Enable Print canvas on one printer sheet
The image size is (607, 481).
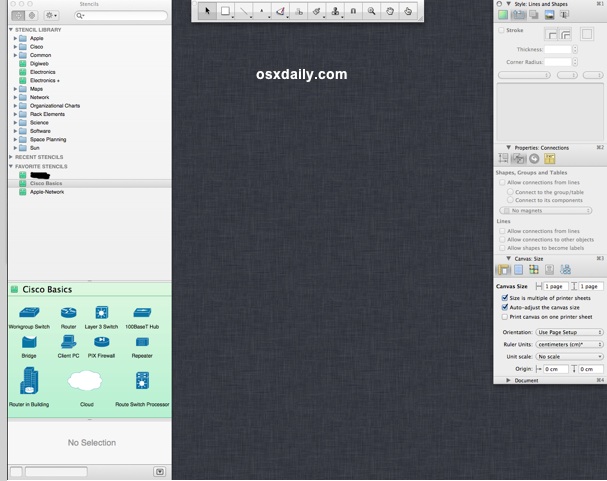(x=504, y=317)
